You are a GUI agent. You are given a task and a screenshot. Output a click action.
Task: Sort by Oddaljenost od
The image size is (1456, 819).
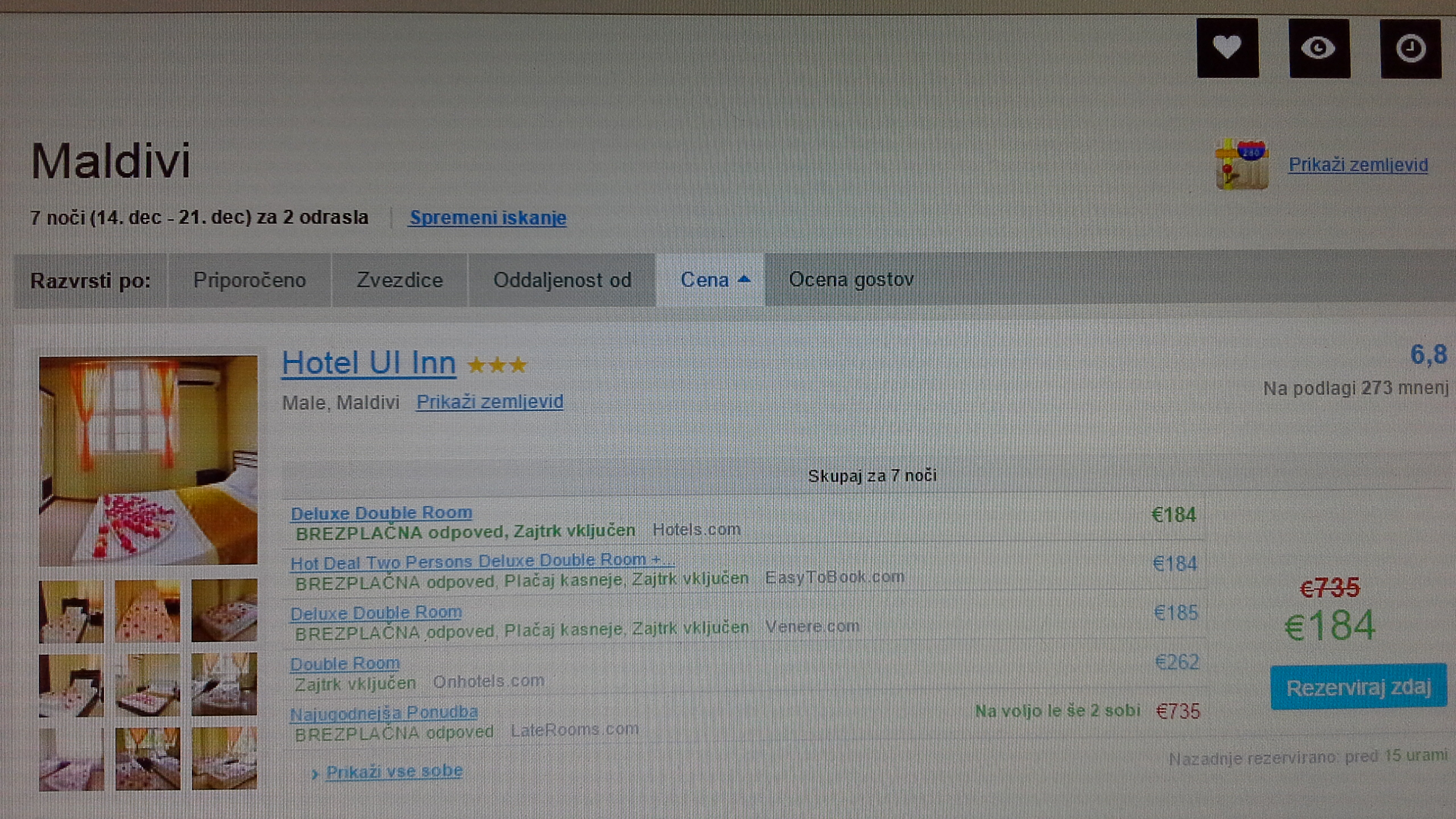[x=562, y=280]
